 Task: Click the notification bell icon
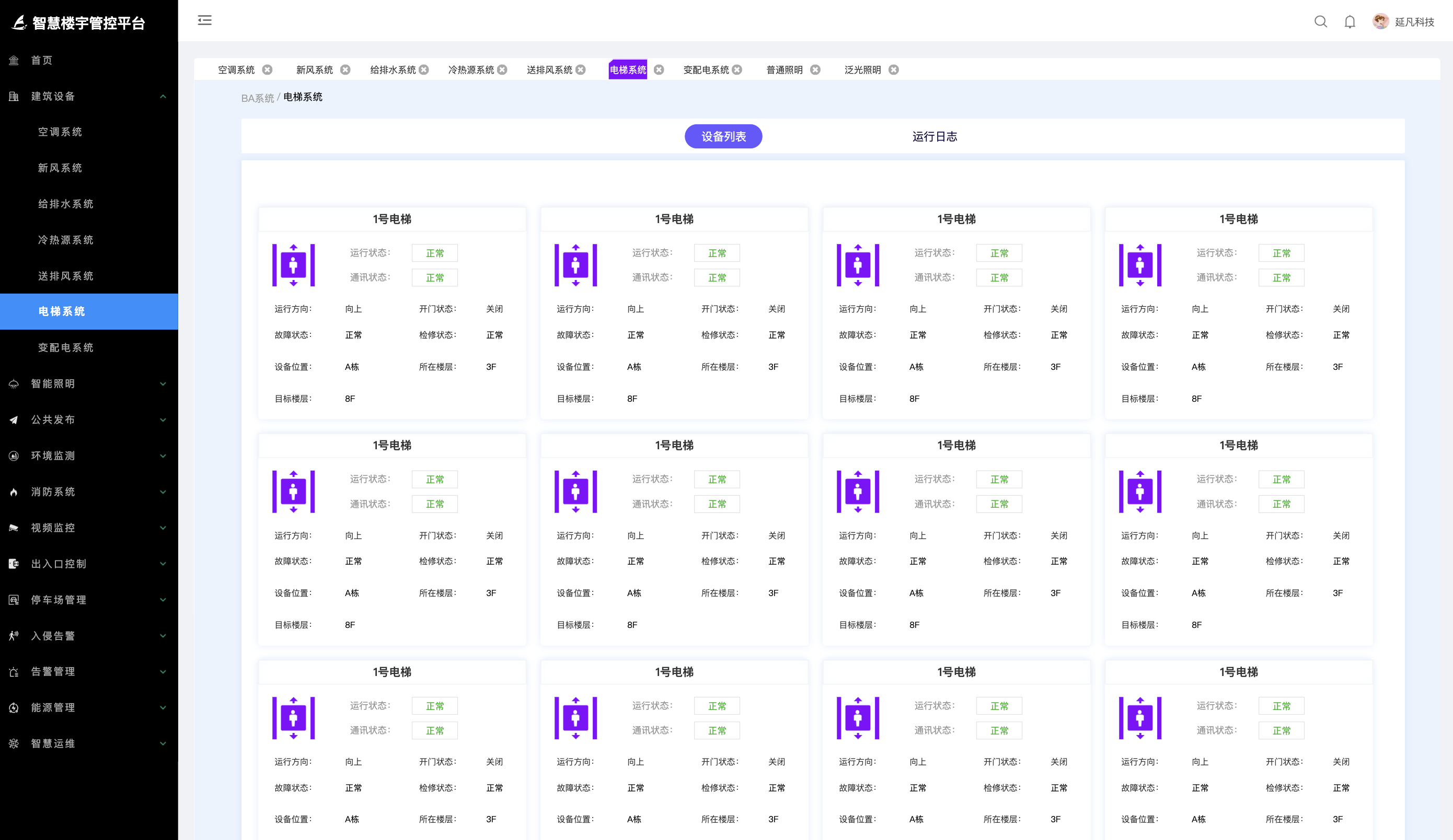[1350, 22]
